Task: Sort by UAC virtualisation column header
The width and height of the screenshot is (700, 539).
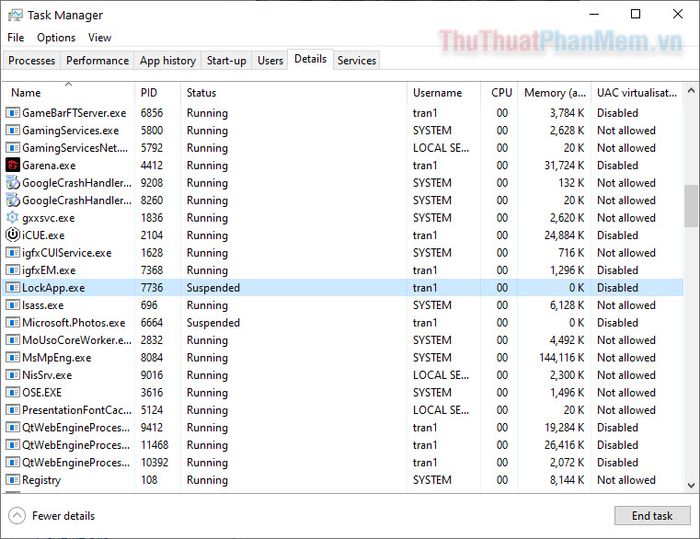Action: pos(637,92)
